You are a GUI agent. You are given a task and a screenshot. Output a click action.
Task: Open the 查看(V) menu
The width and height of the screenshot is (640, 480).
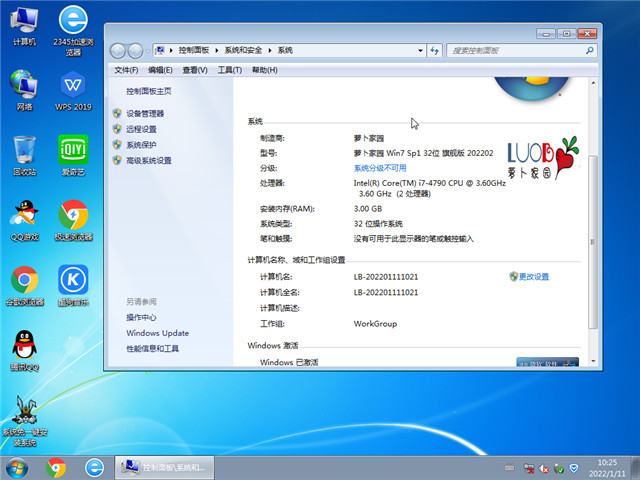[195, 70]
